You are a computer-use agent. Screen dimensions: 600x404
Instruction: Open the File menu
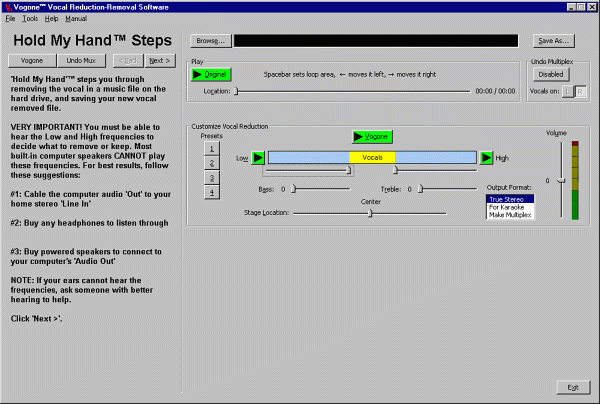click(x=10, y=18)
